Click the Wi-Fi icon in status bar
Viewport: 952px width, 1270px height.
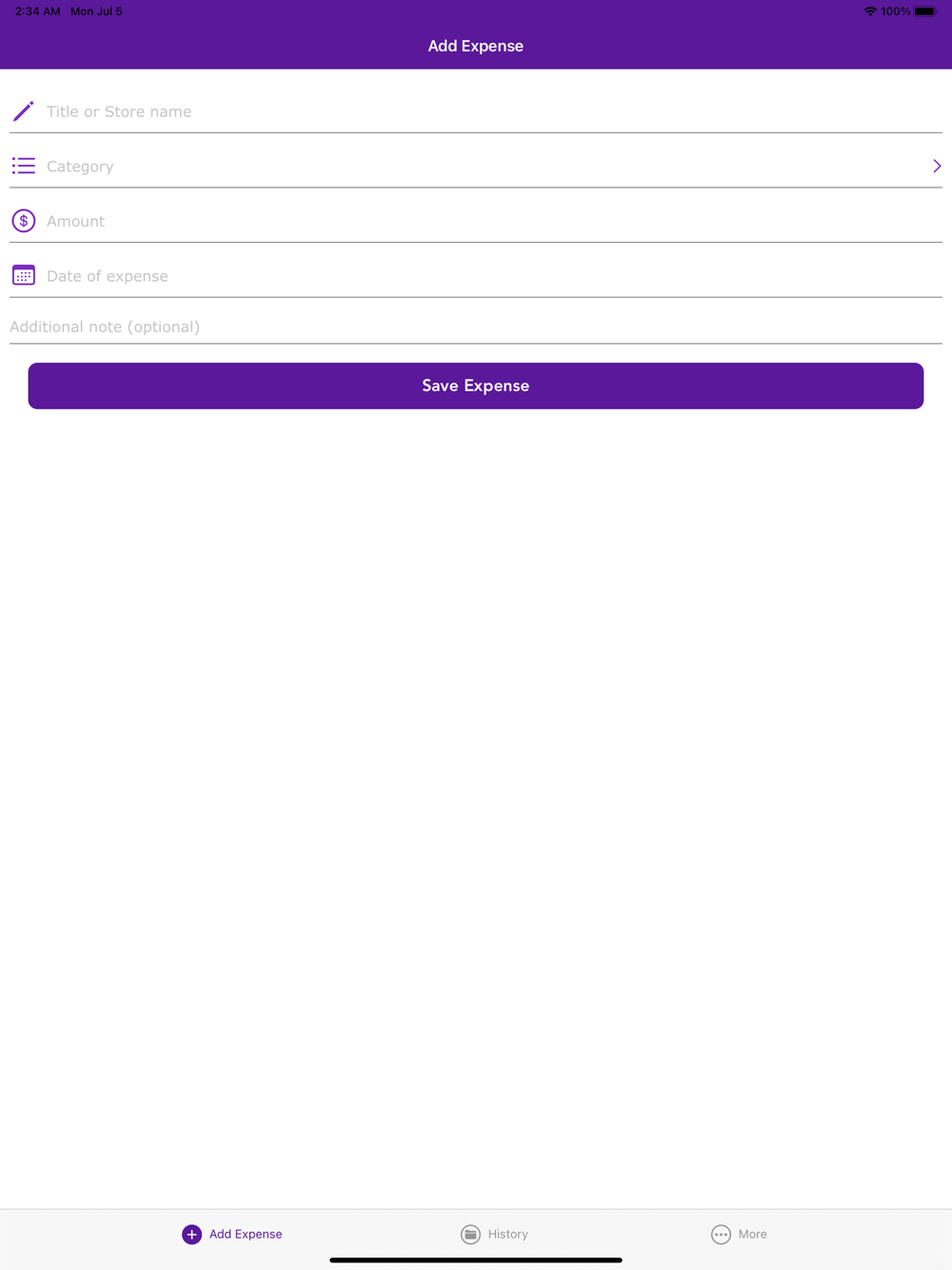point(869,11)
